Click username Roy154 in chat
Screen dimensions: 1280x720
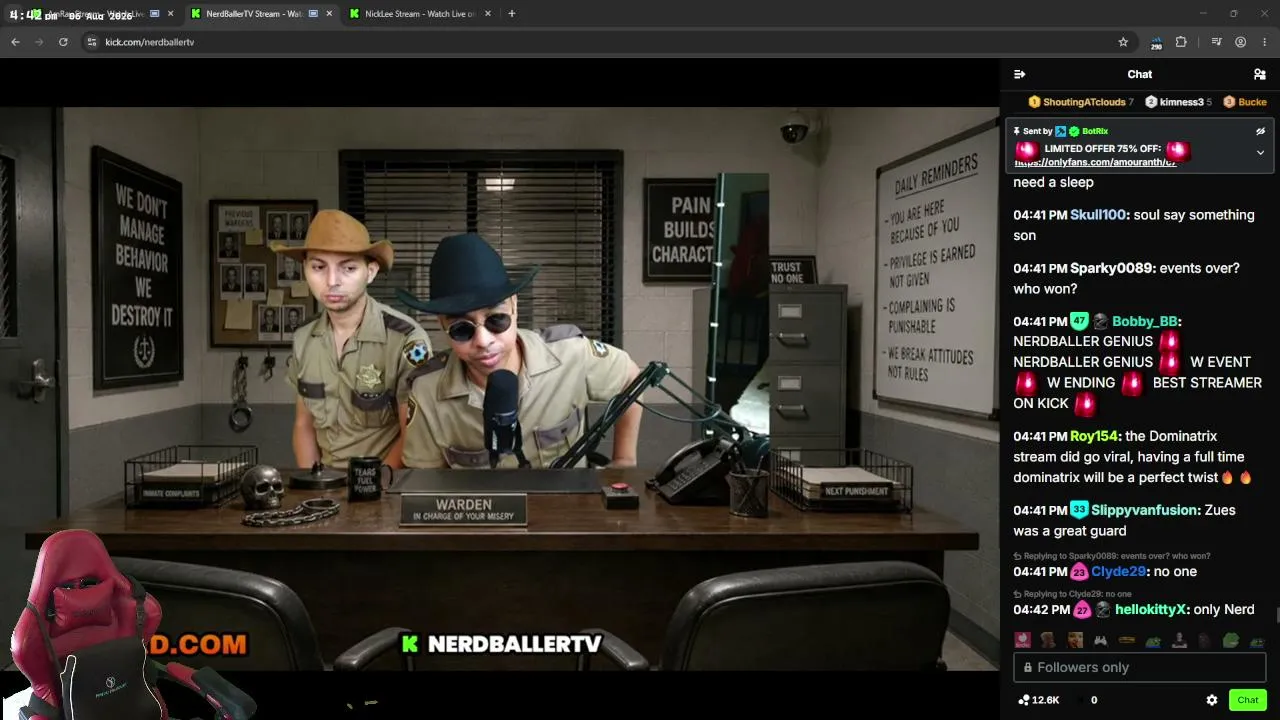(x=1093, y=436)
